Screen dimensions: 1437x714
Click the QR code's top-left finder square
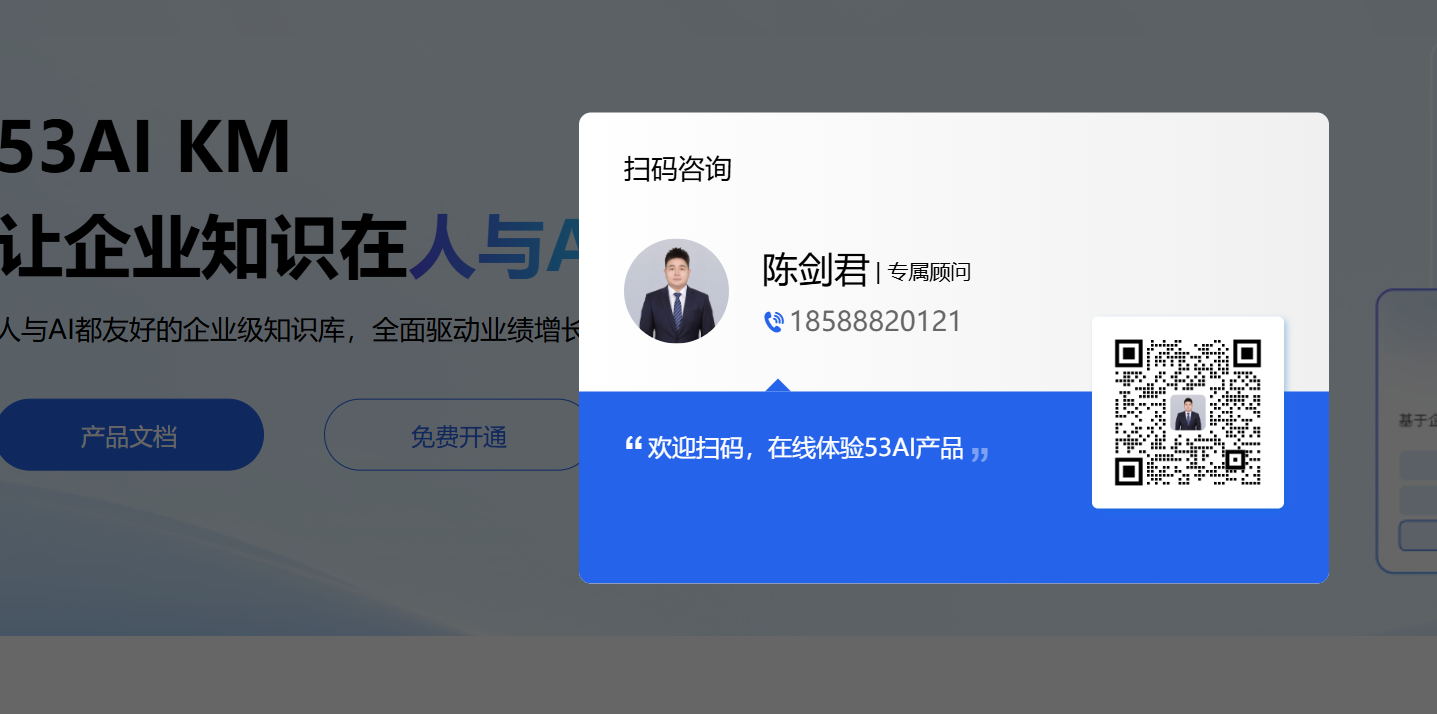pyautogui.click(x=1129, y=354)
